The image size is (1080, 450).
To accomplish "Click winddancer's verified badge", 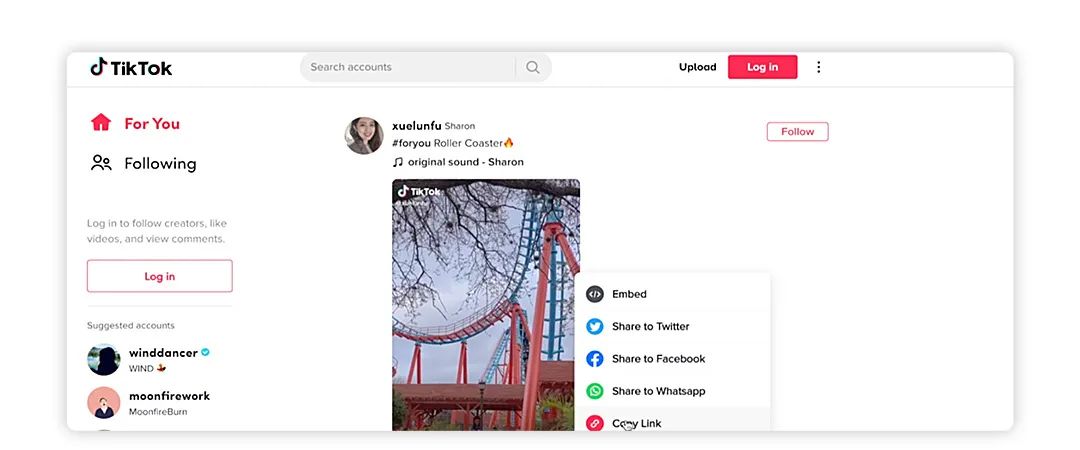I will pyautogui.click(x=205, y=352).
